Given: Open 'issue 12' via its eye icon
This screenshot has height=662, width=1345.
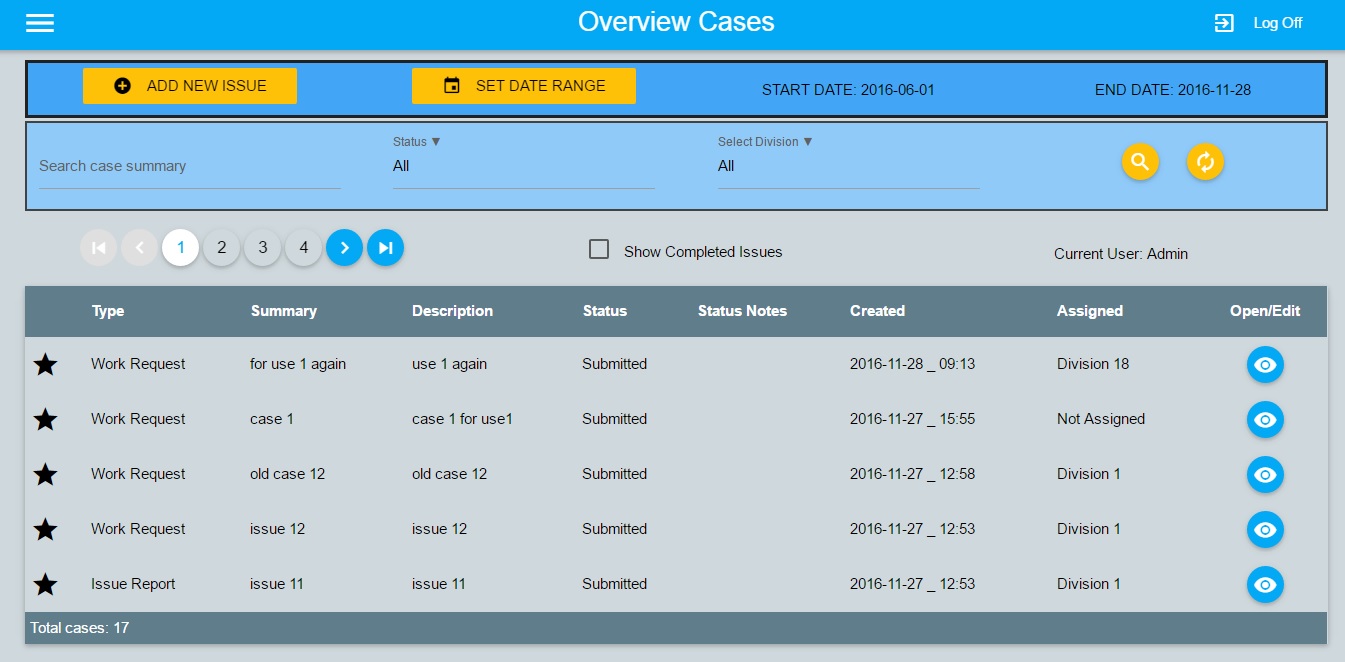Looking at the screenshot, I should coord(1265,530).
